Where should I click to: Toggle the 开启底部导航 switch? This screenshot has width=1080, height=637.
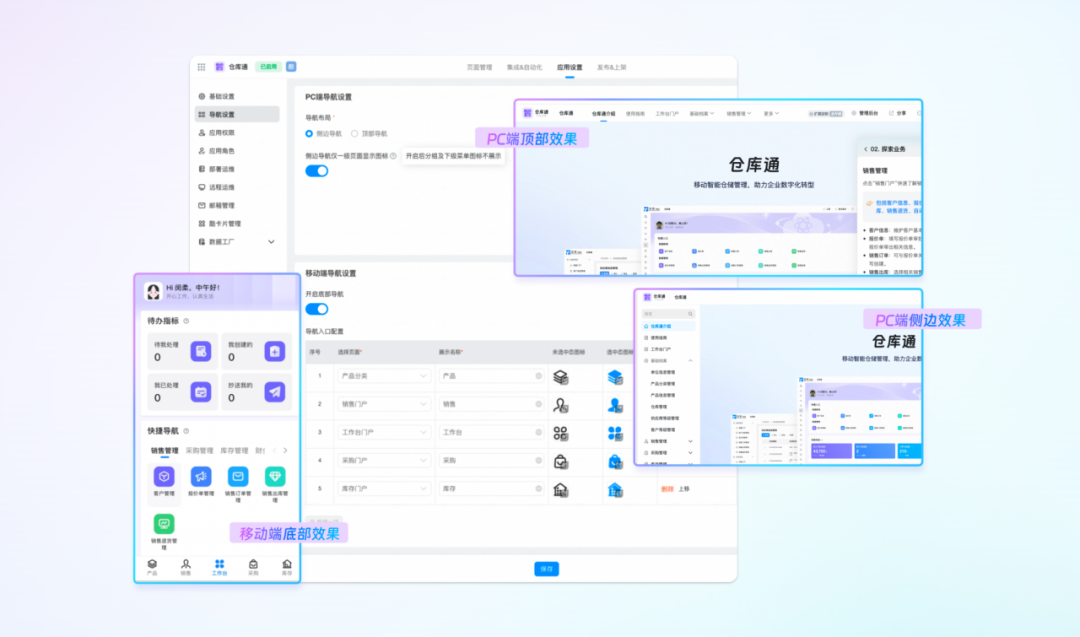(x=317, y=309)
